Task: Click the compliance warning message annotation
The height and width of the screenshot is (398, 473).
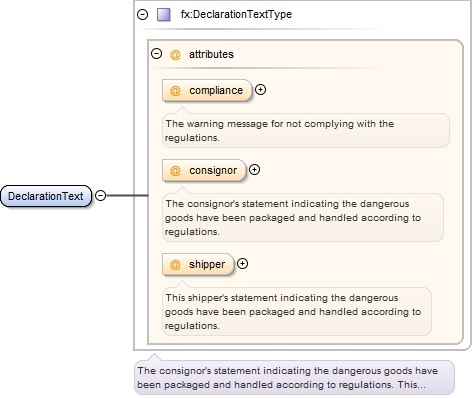Action: (306, 130)
